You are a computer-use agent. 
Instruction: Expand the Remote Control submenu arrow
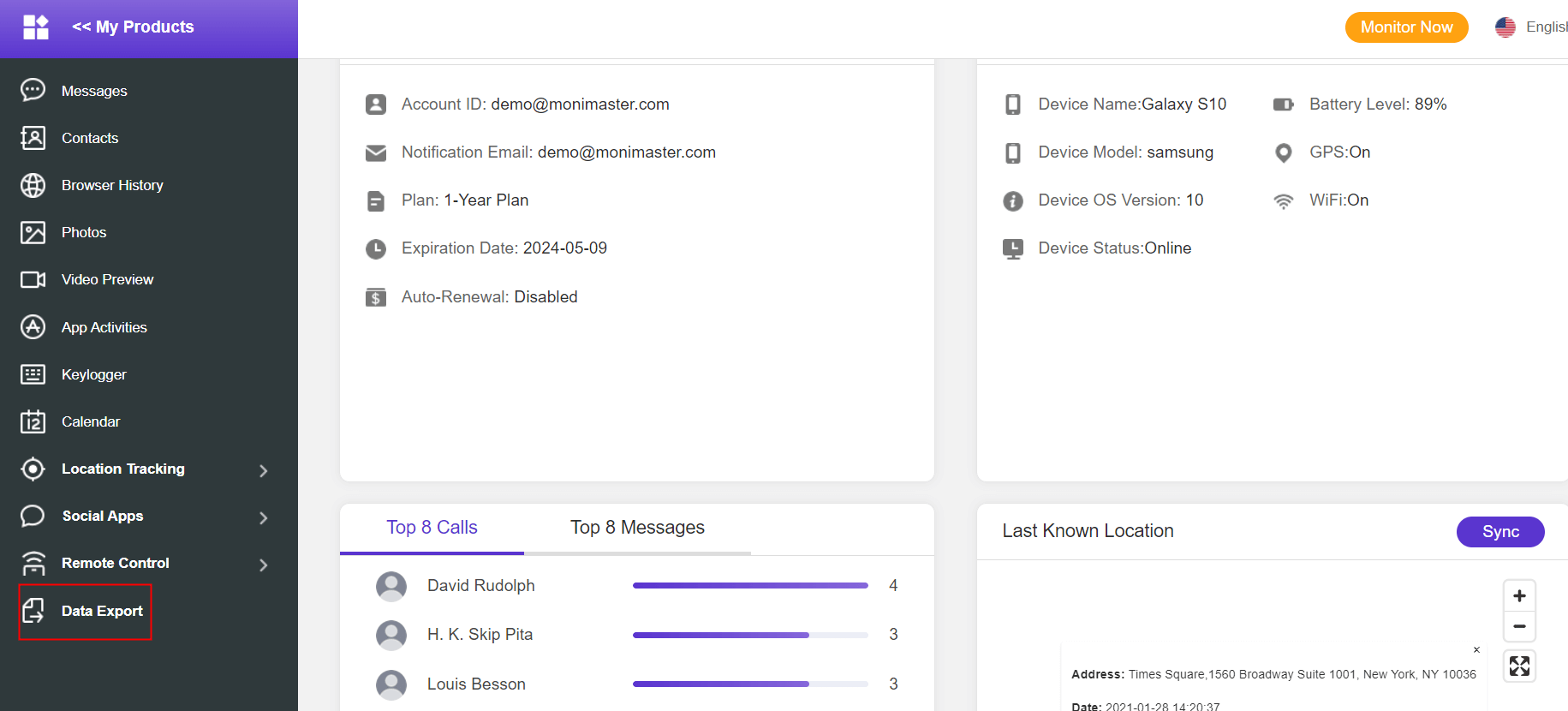[264, 565]
